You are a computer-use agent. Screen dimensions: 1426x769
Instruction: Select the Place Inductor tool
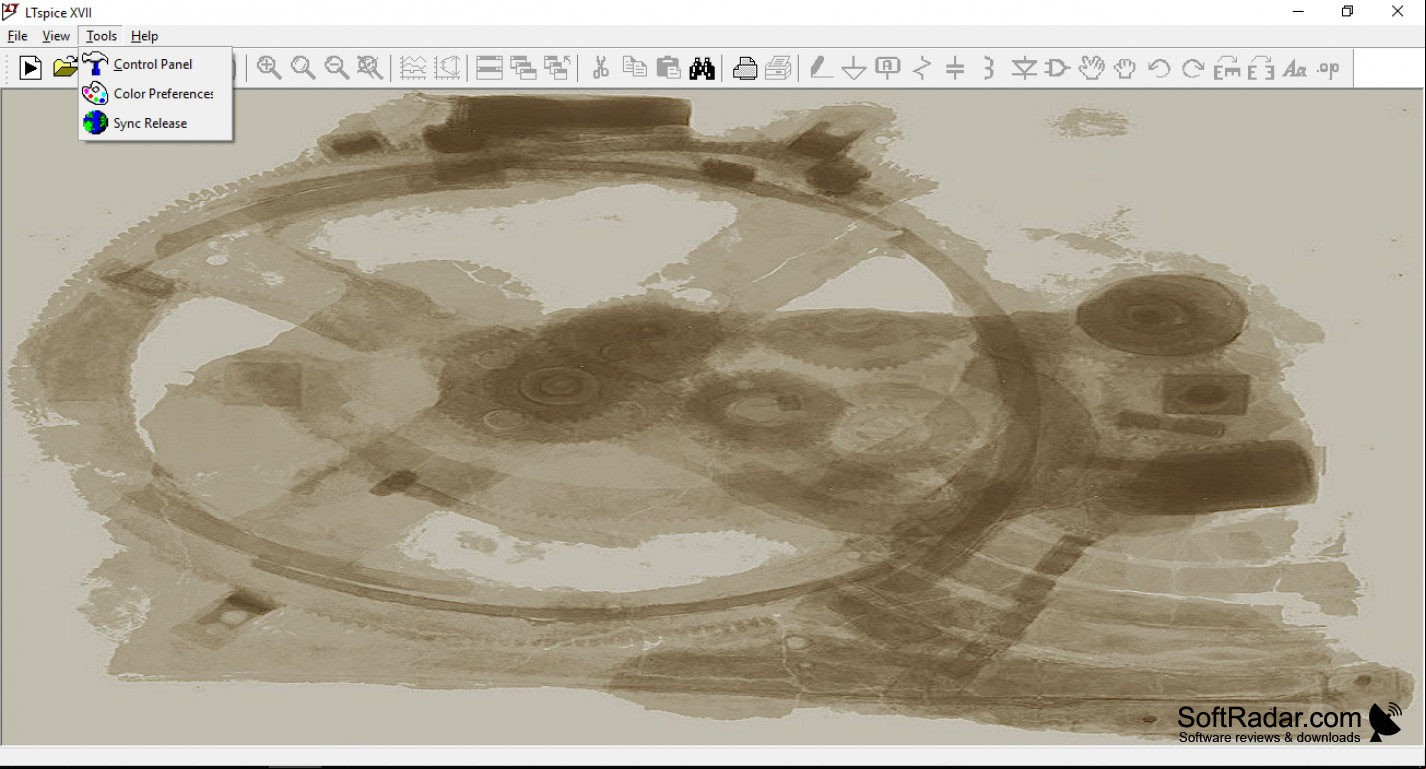(989, 68)
